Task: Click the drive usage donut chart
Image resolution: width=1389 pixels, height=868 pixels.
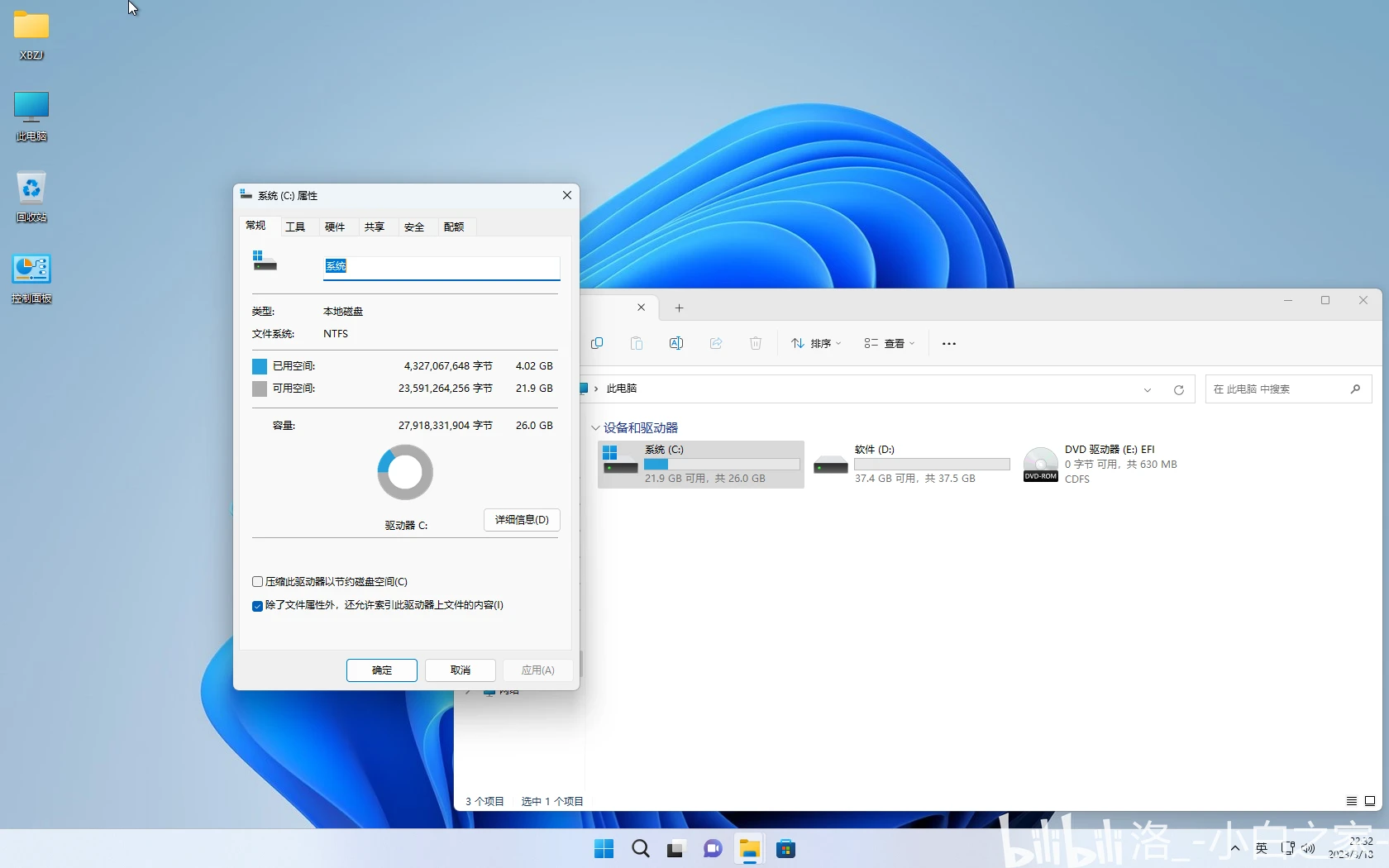Action: 405,472
